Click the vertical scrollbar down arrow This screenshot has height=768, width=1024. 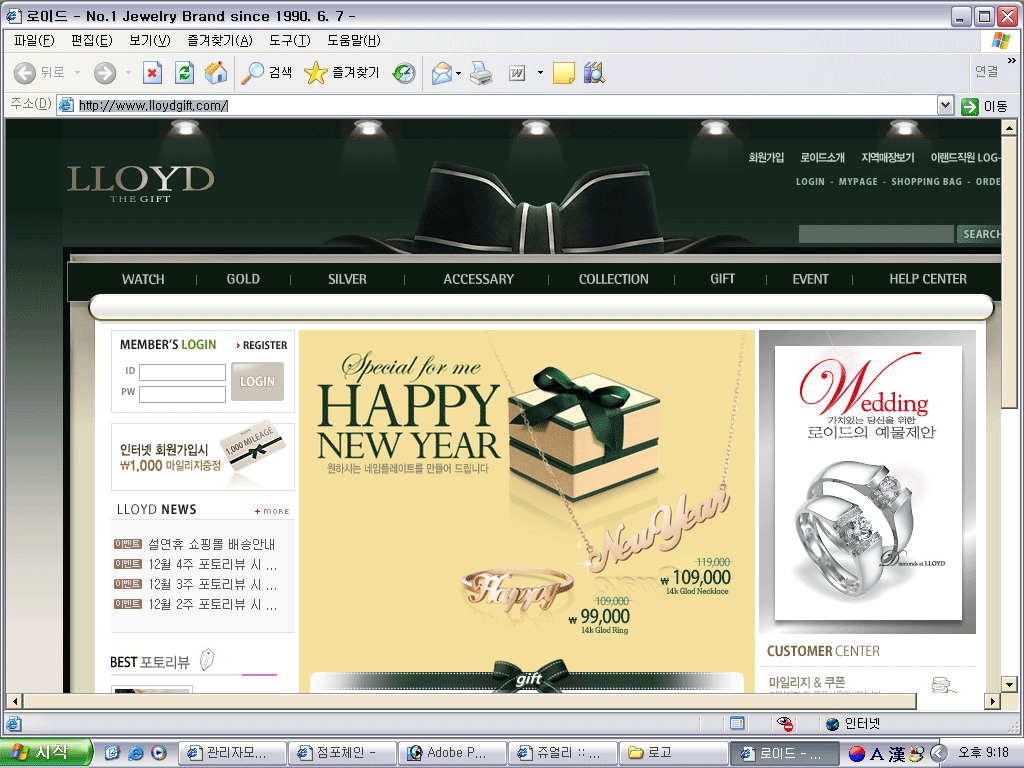(1009, 685)
